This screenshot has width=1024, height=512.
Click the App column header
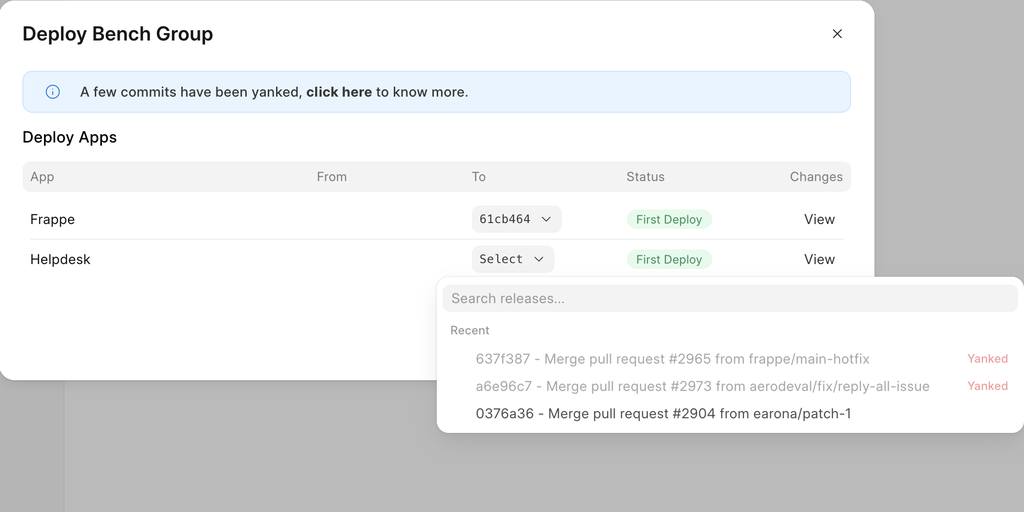point(42,177)
